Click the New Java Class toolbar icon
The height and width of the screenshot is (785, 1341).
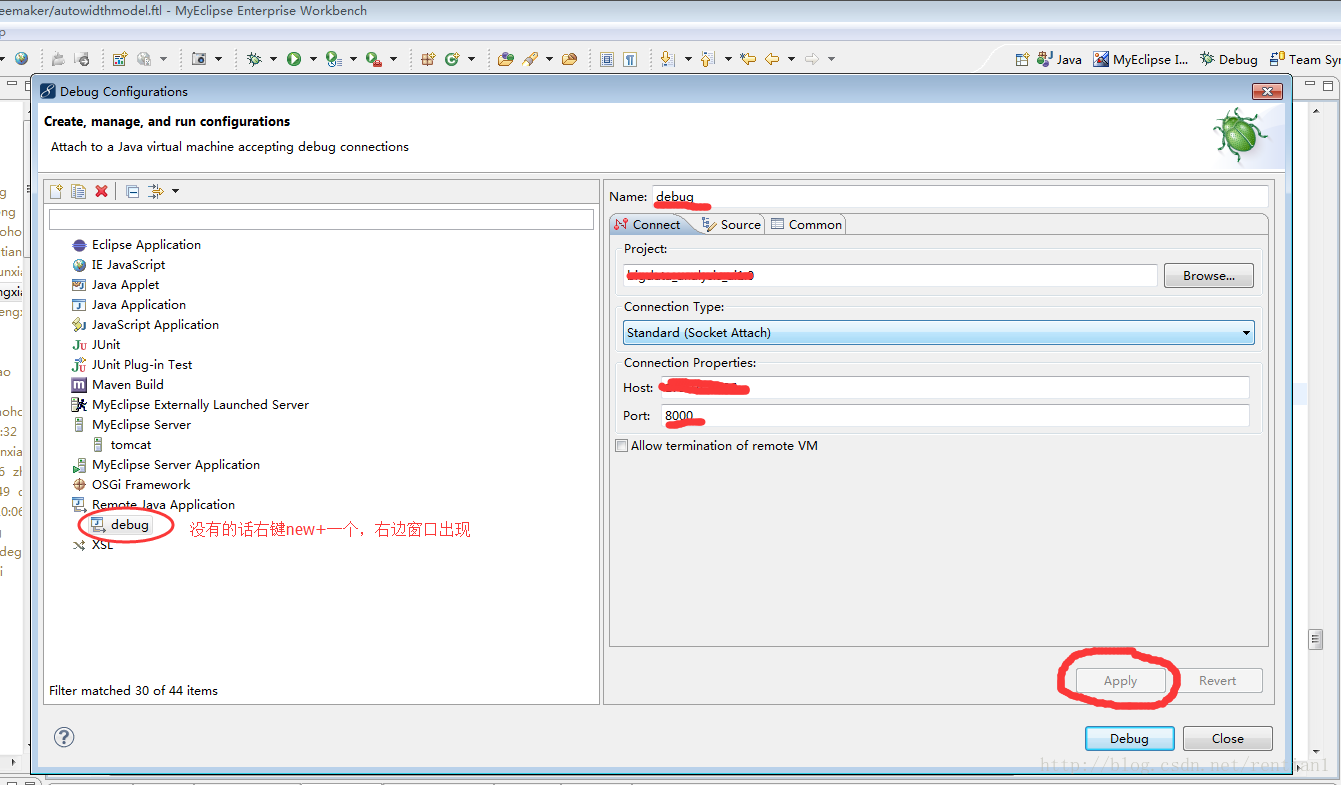click(x=452, y=59)
